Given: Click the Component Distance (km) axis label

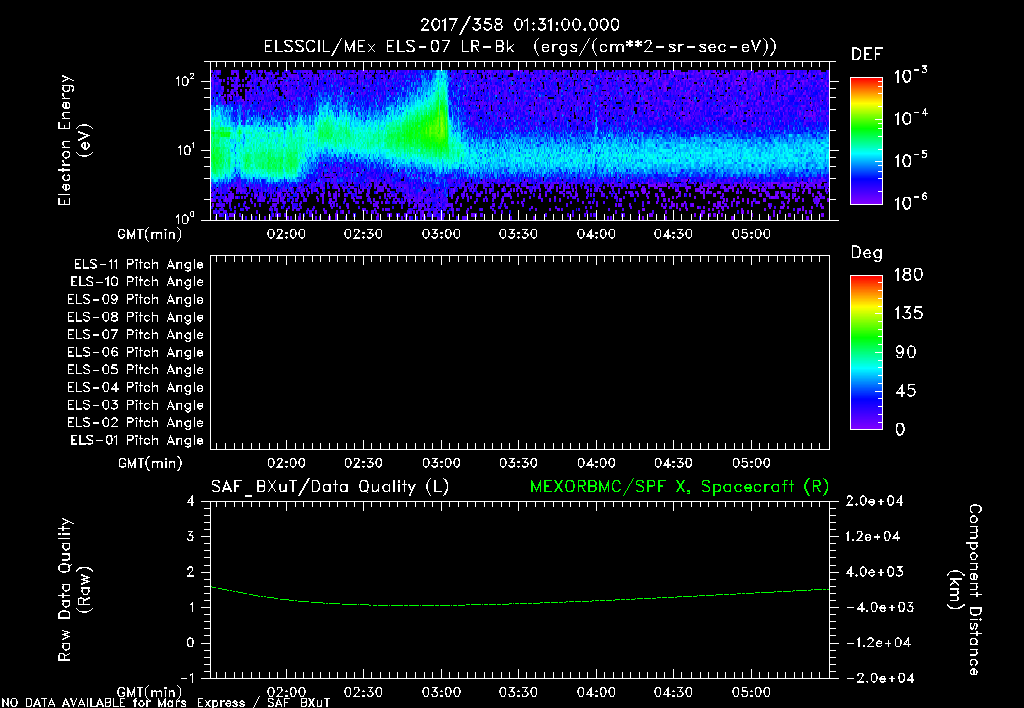Looking at the screenshot, I should (965, 590).
